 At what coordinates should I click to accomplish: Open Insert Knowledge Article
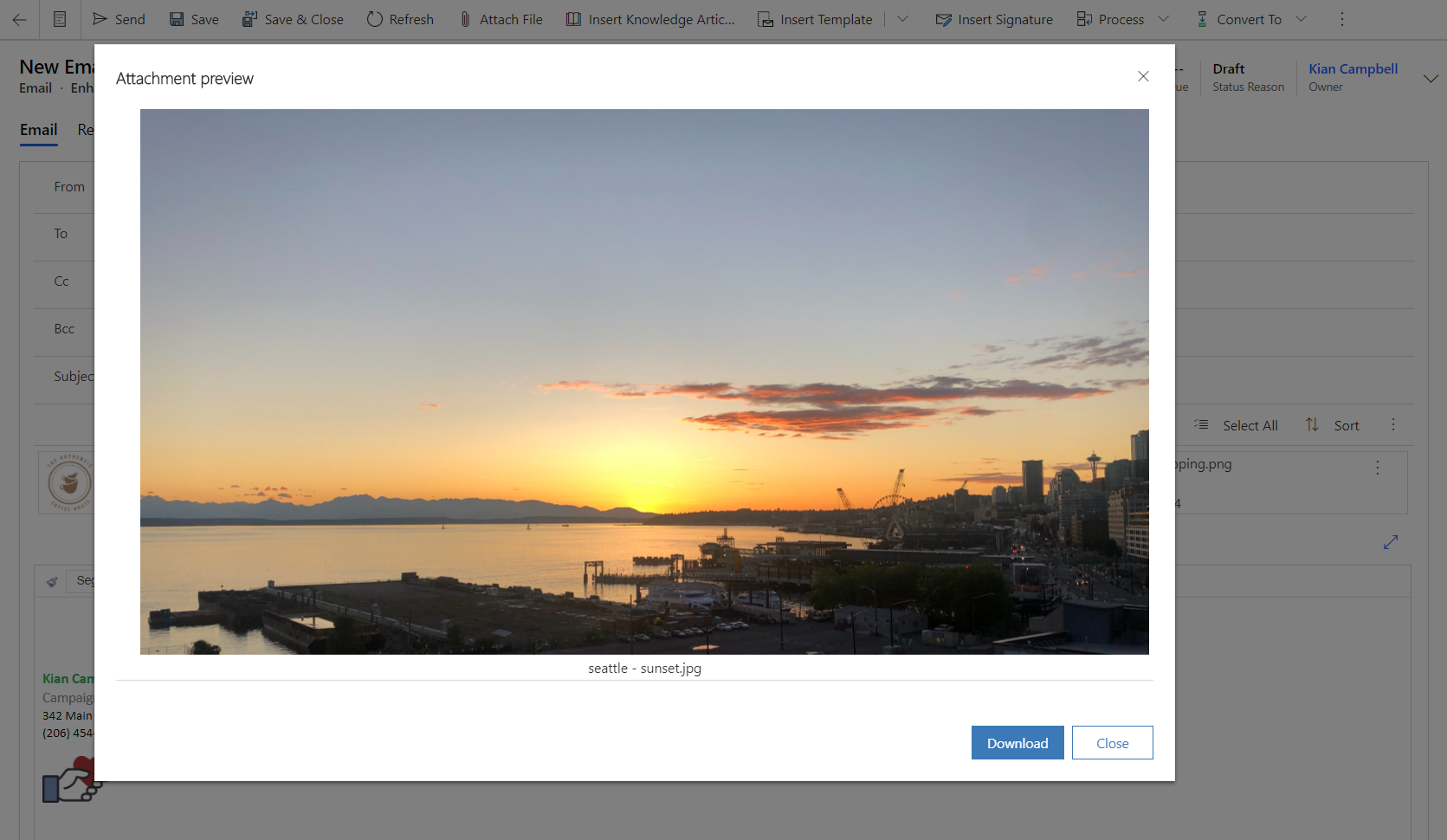click(x=650, y=19)
